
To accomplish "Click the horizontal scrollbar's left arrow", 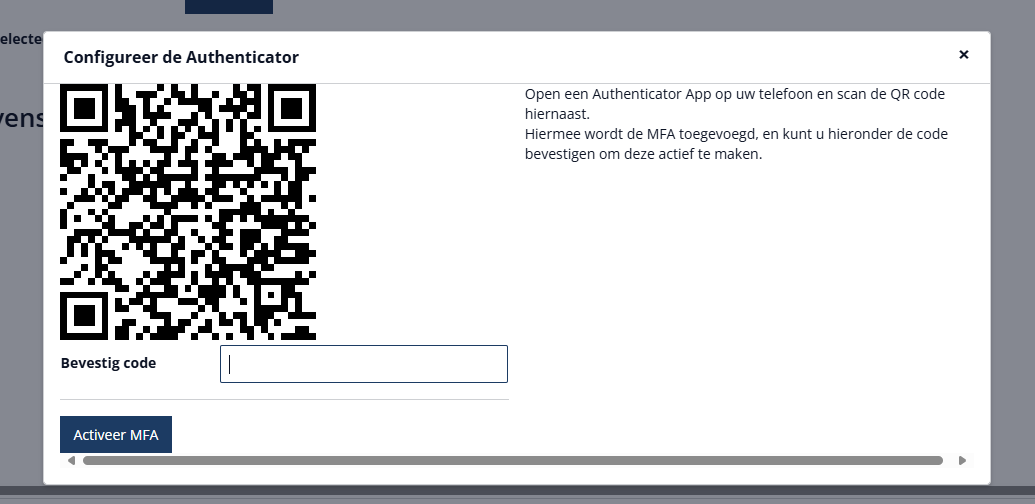I will [71, 460].
